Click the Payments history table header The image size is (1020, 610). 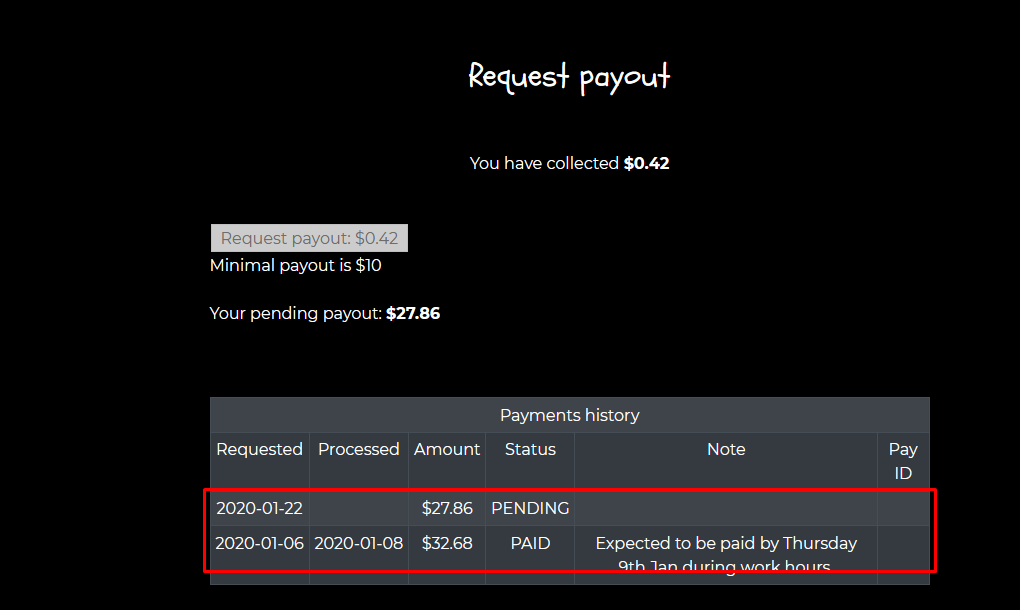569,415
